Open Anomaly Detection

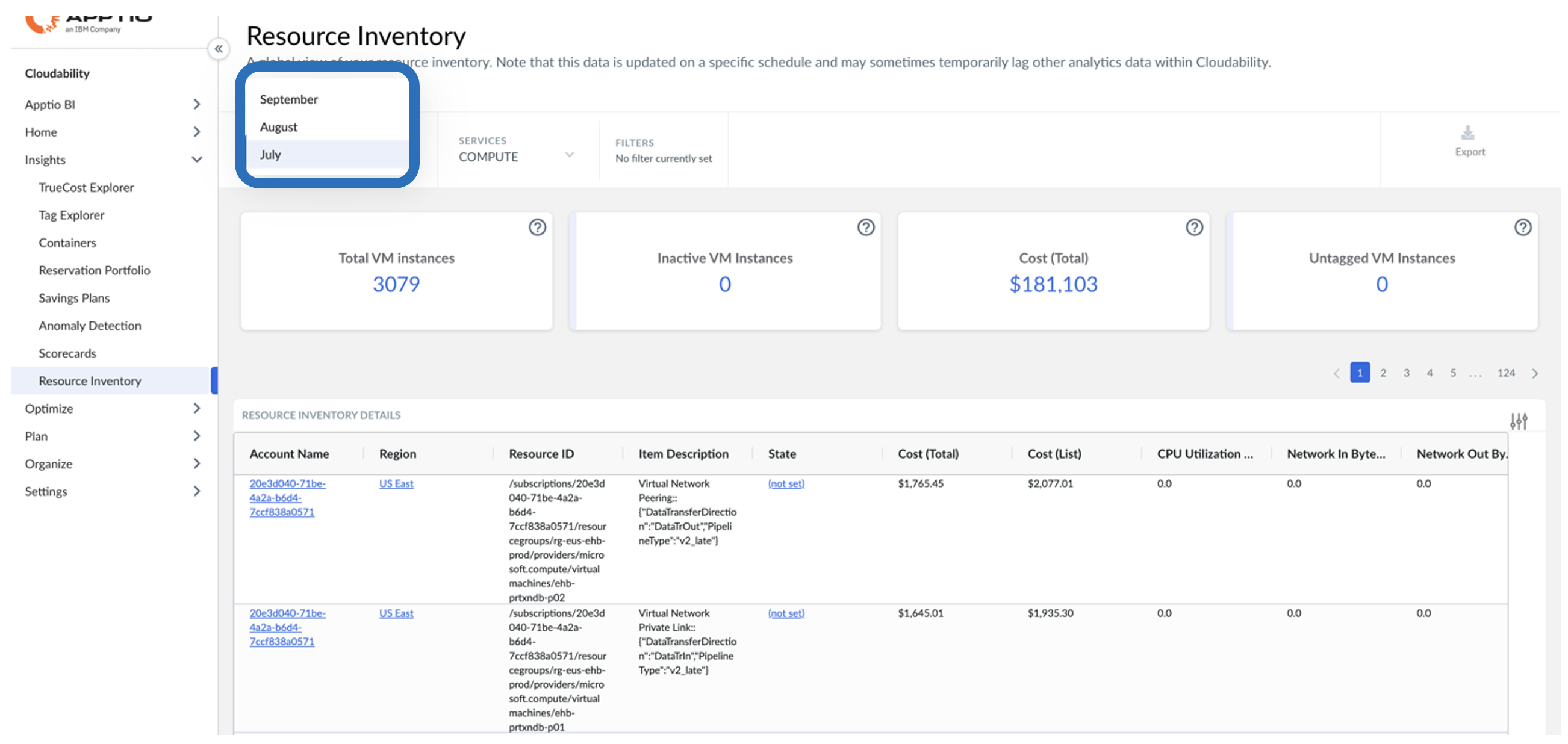[90, 326]
